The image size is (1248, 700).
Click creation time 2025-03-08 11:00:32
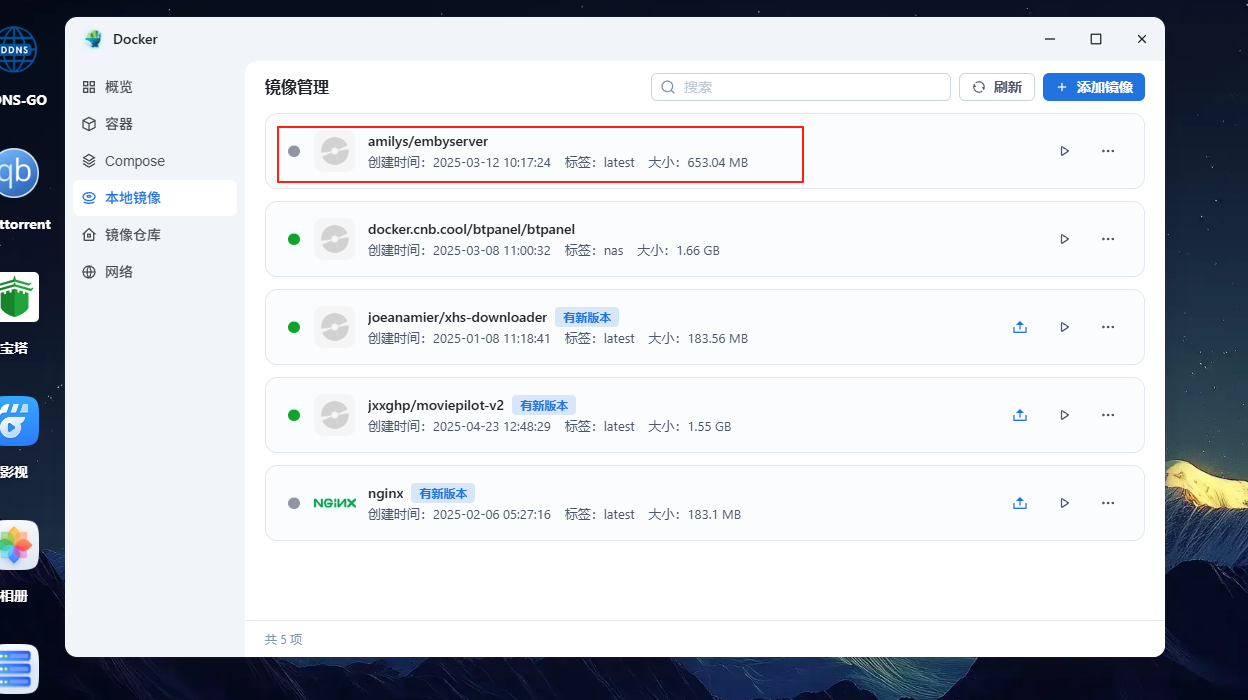point(492,250)
